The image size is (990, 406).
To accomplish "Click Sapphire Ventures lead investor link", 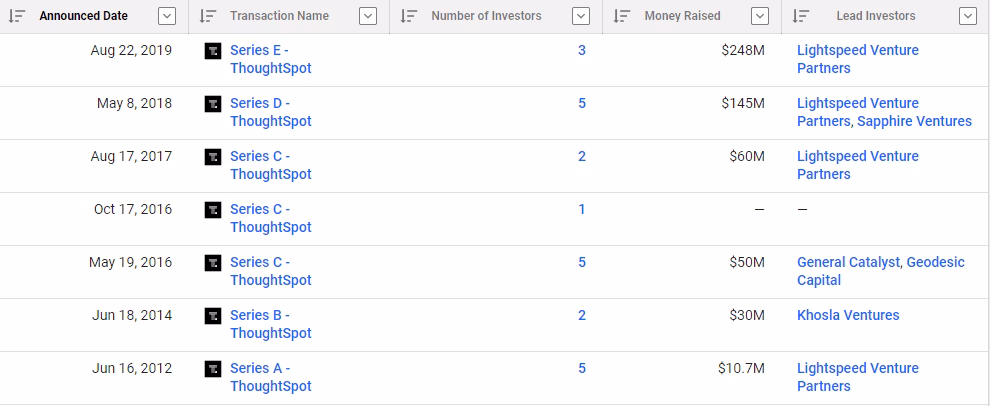I will pyautogui.click(x=914, y=121).
